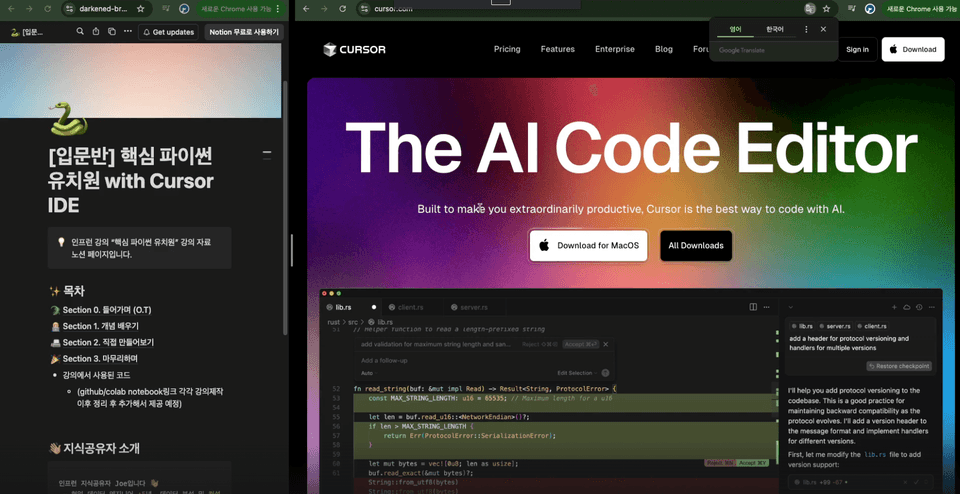Bookmark the darkened-br page with the star
960x494 pixels.
[x=140, y=9]
